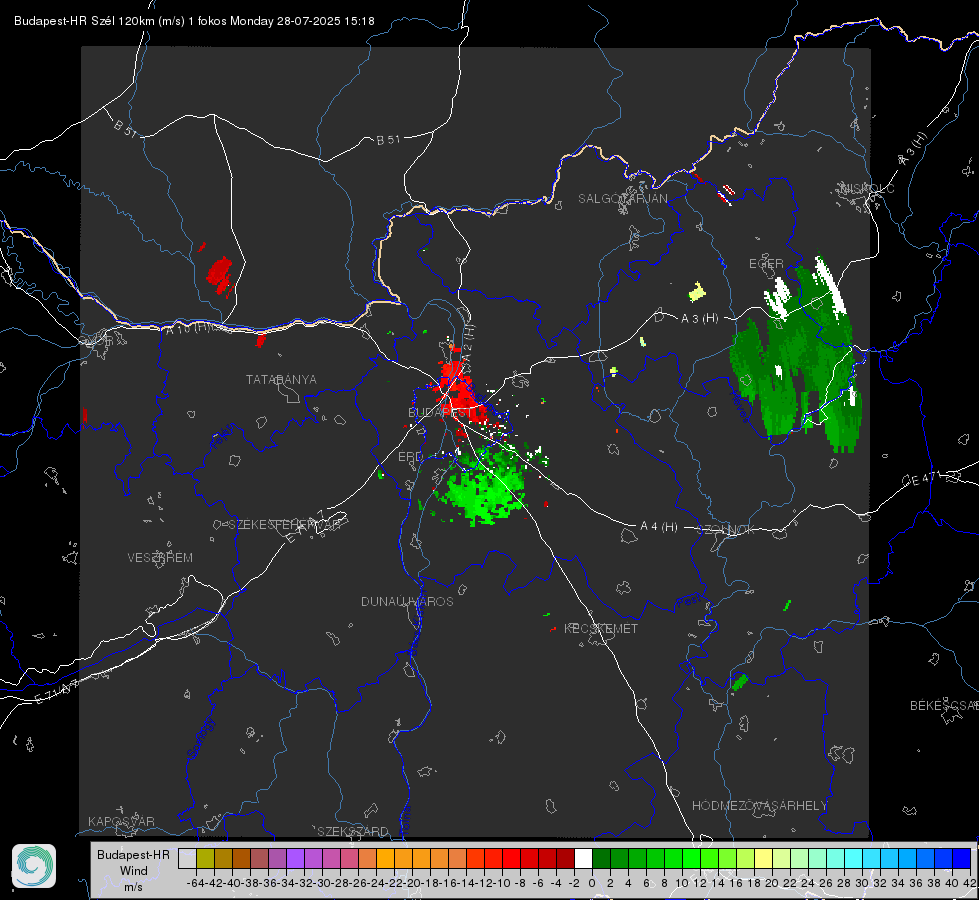Screen dimensions: 979x900
Task: Select the DUNAUJVAROS city label
Action: coord(407,601)
